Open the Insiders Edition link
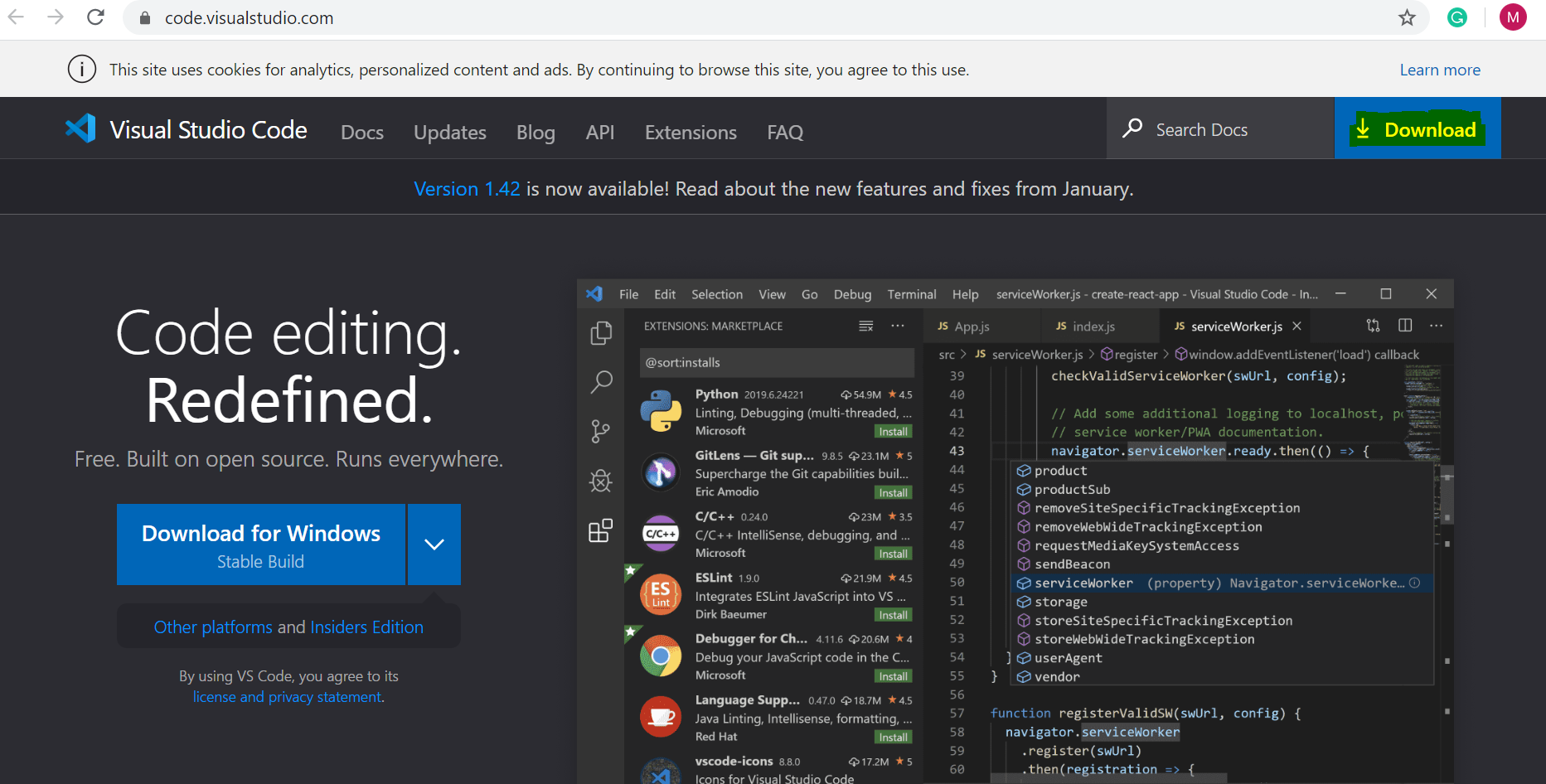The width and height of the screenshot is (1546, 784). coord(366,627)
